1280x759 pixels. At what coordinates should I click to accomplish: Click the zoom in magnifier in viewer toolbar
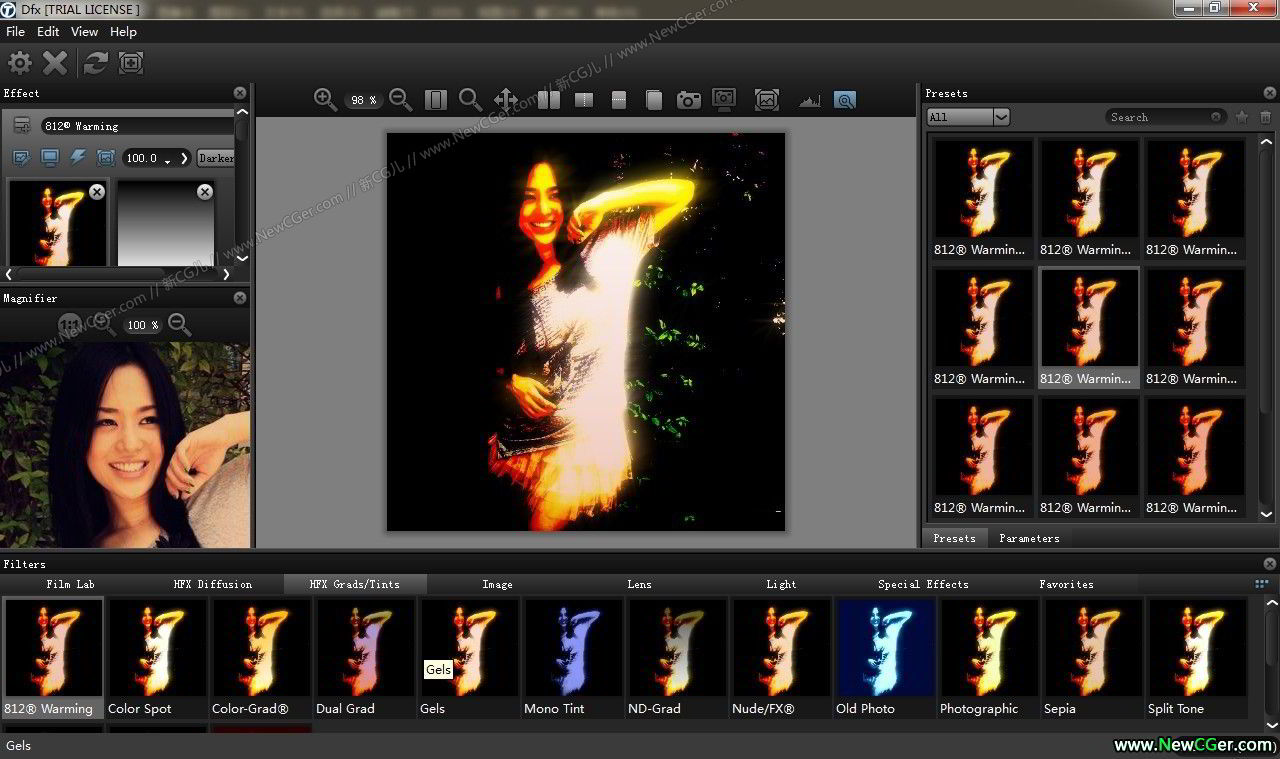[325, 99]
